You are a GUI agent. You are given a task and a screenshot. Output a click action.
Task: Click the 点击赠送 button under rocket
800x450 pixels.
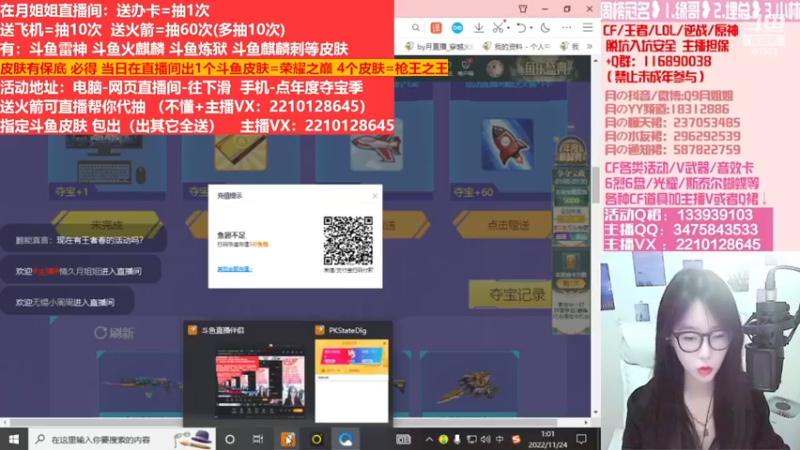(508, 224)
